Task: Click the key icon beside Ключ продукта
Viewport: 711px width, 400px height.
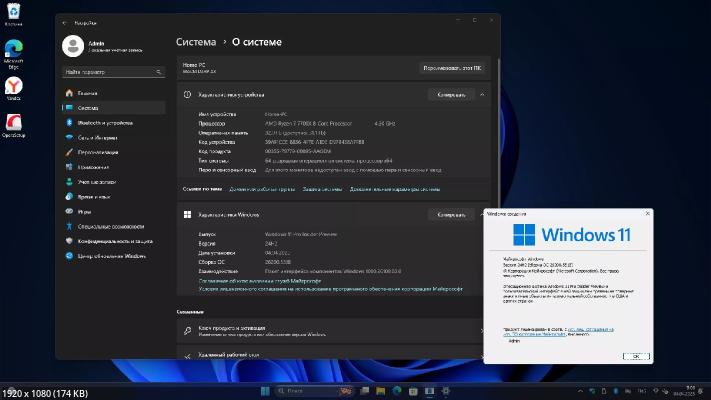Action: tap(187, 331)
